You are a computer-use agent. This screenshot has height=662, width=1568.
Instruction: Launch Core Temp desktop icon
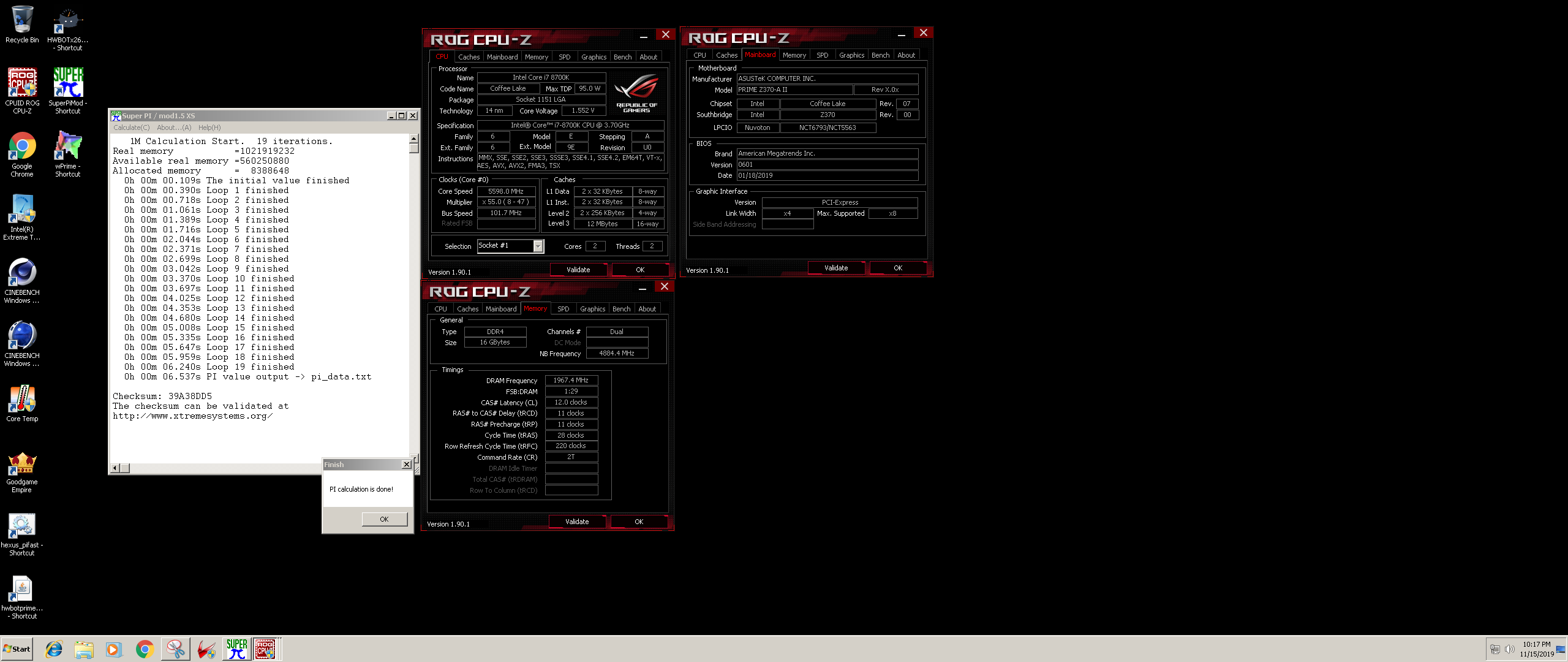[22, 403]
